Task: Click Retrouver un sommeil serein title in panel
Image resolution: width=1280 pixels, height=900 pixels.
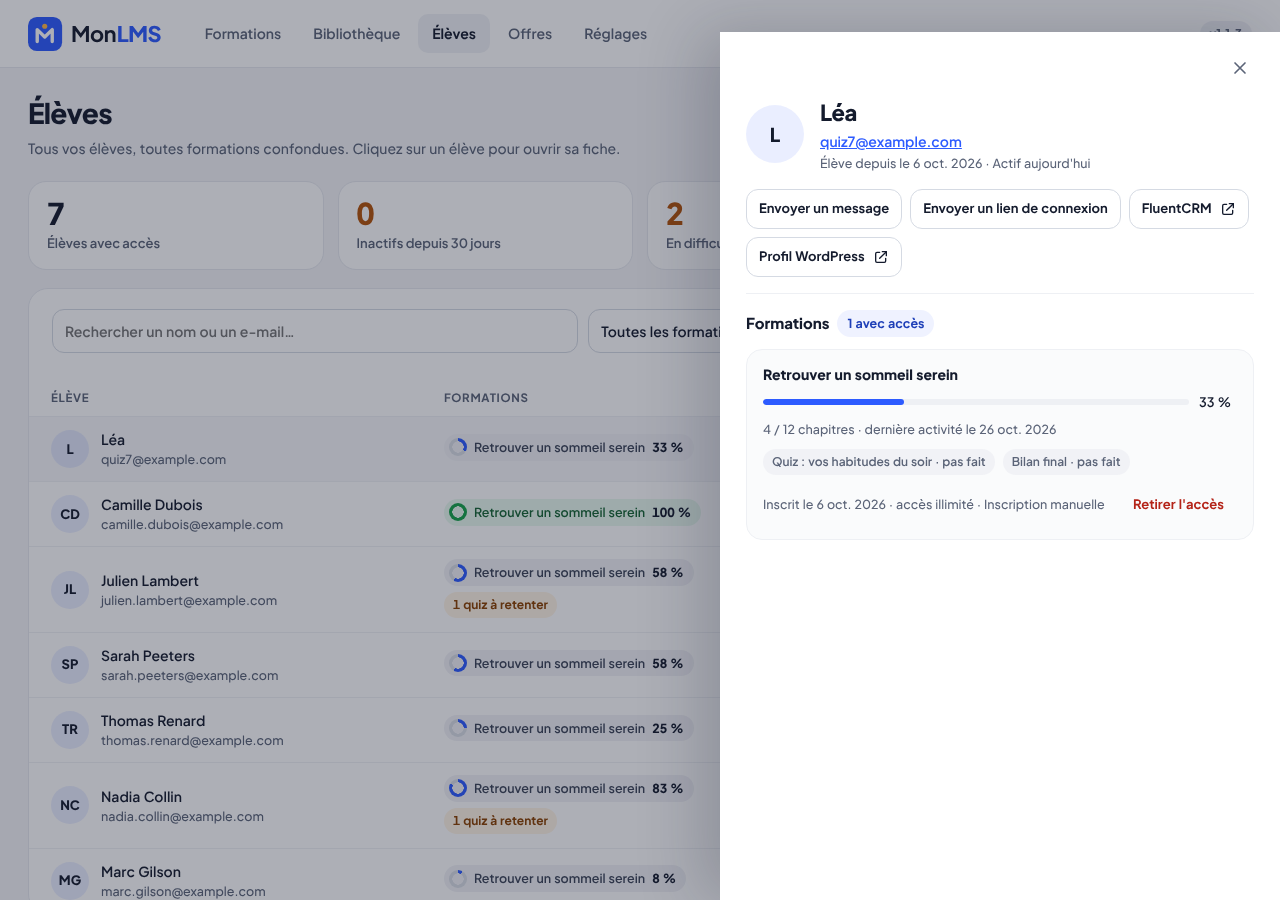Action: pos(860,375)
